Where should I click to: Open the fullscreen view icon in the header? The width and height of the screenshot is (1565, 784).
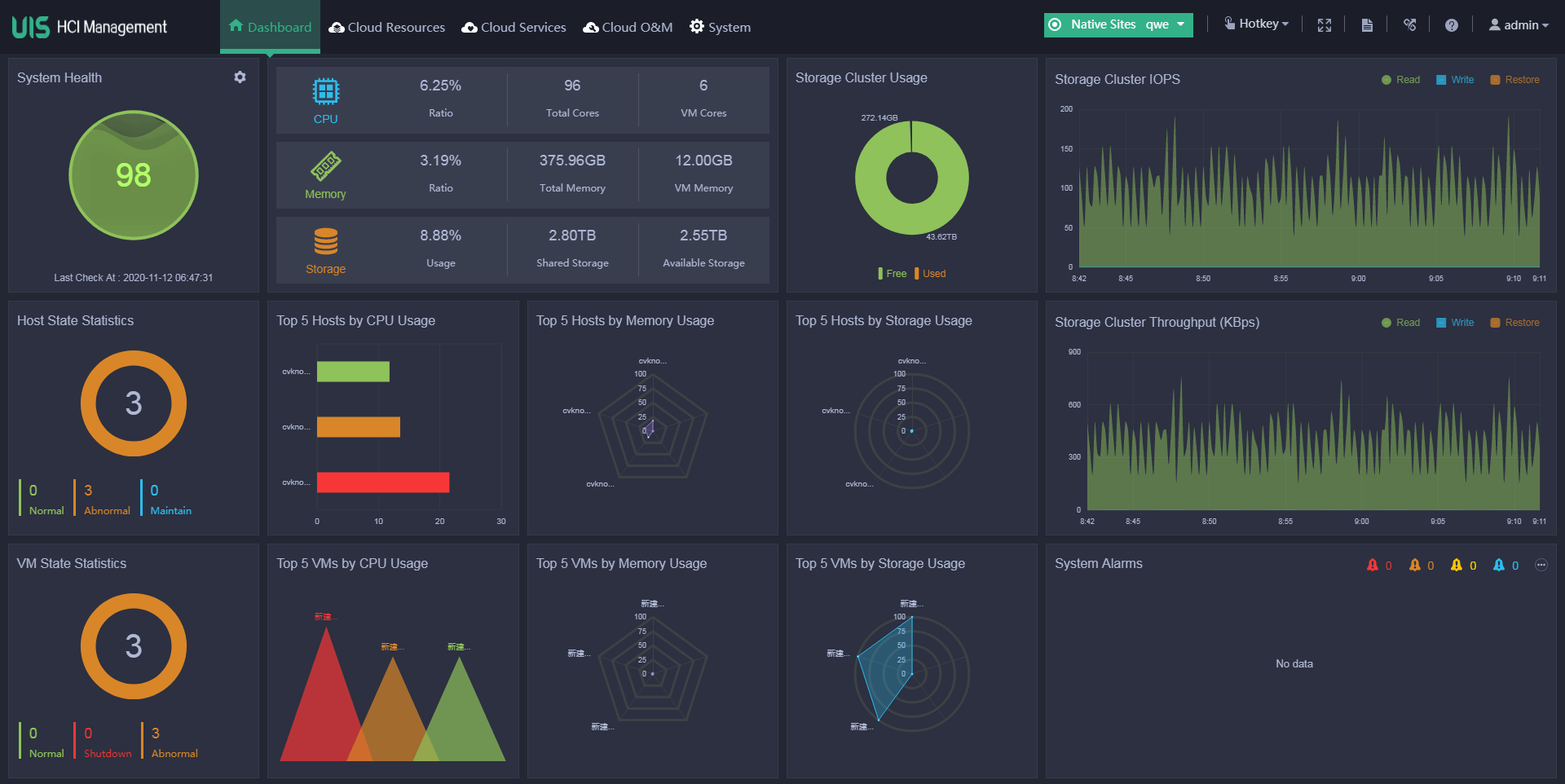tap(1325, 24)
